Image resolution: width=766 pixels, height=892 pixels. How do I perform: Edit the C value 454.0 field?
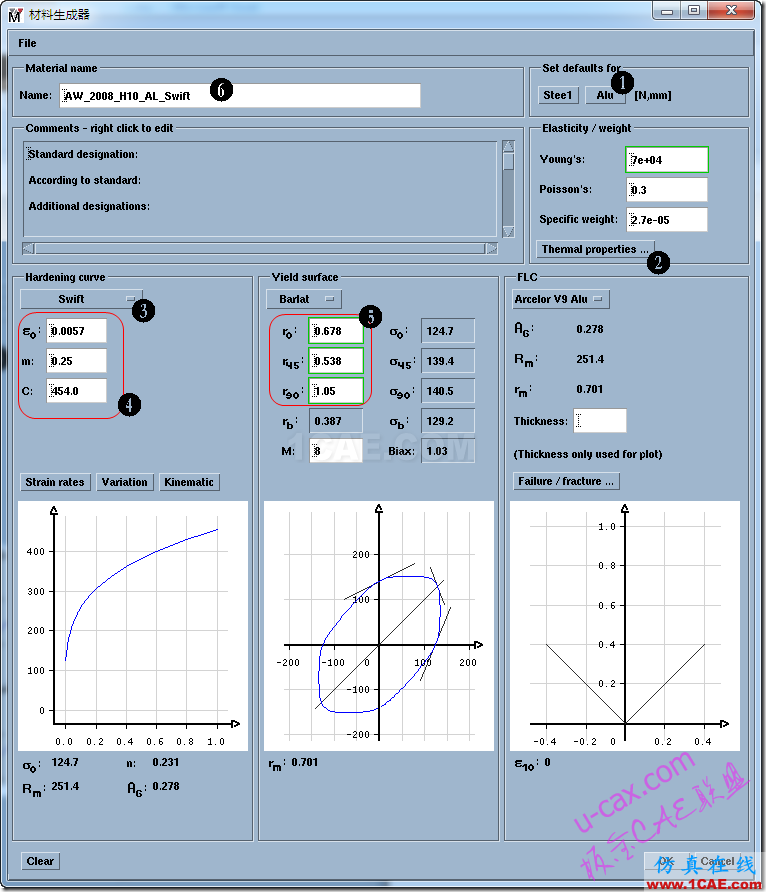(76, 391)
